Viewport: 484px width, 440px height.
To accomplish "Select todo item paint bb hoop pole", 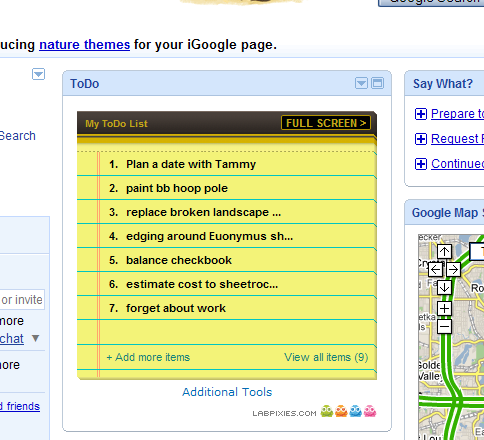I will click(x=177, y=188).
